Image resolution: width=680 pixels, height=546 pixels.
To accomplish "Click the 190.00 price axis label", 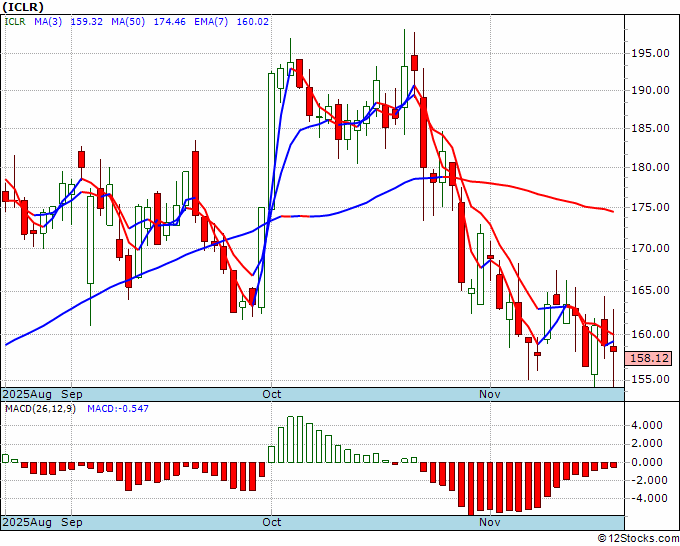I will (x=649, y=90).
